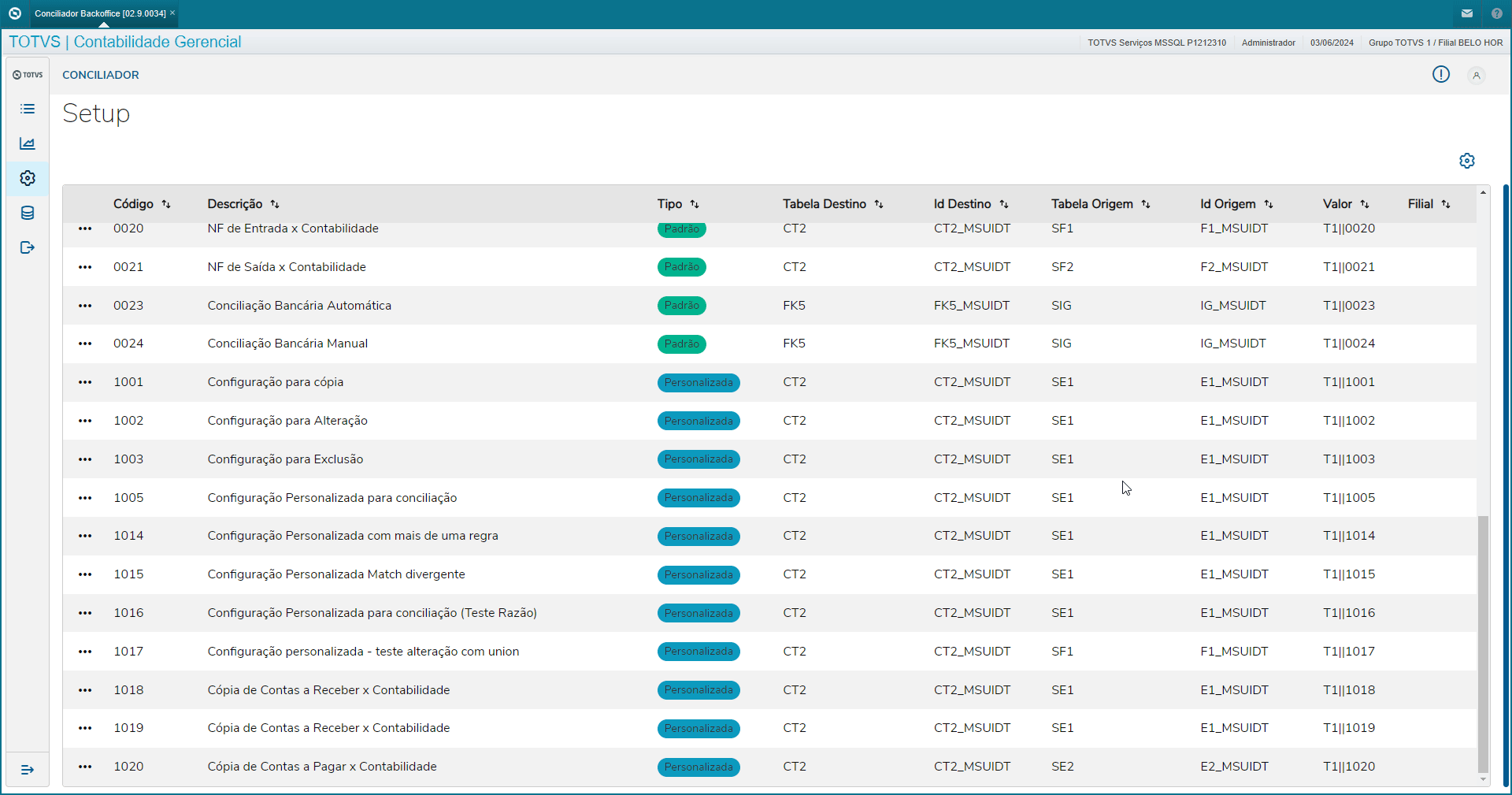Open actions menu for row 1018

click(85, 690)
